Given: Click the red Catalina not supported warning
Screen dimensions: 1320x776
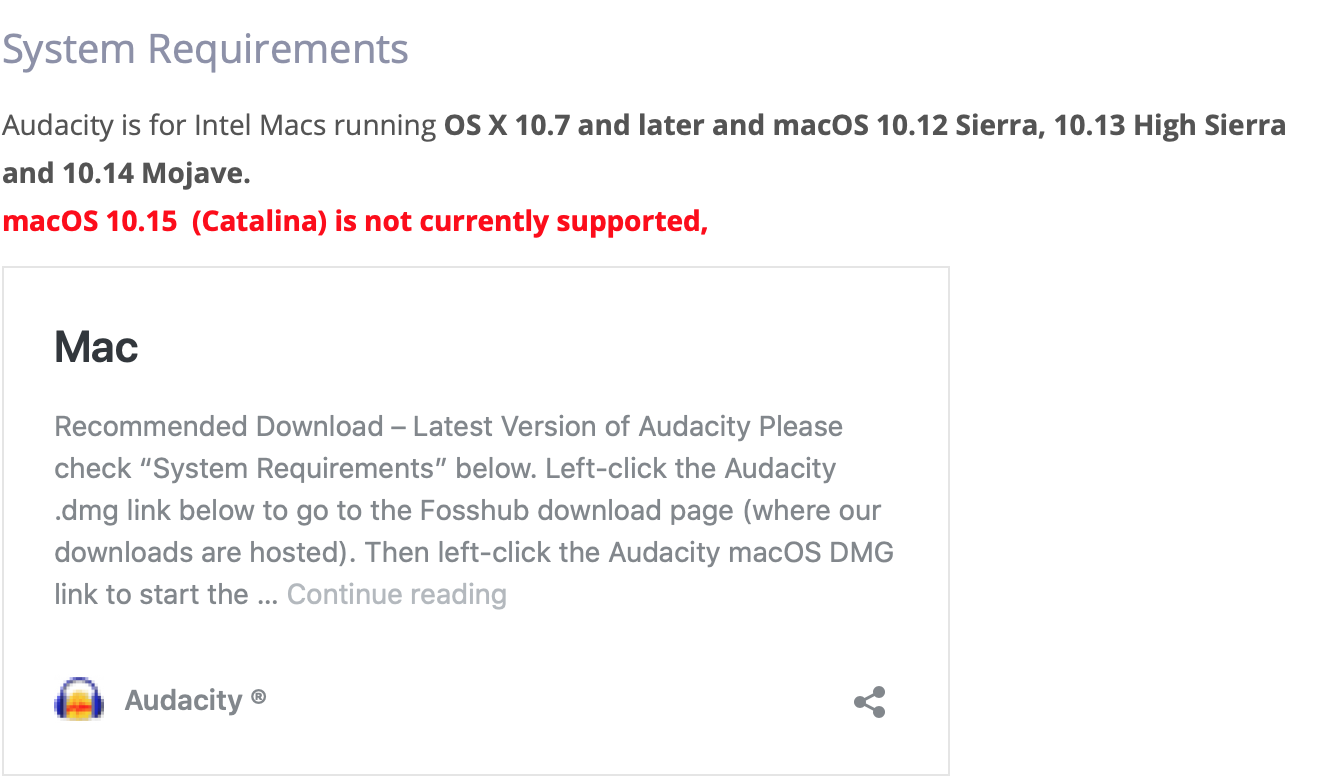Looking at the screenshot, I should coord(355,221).
